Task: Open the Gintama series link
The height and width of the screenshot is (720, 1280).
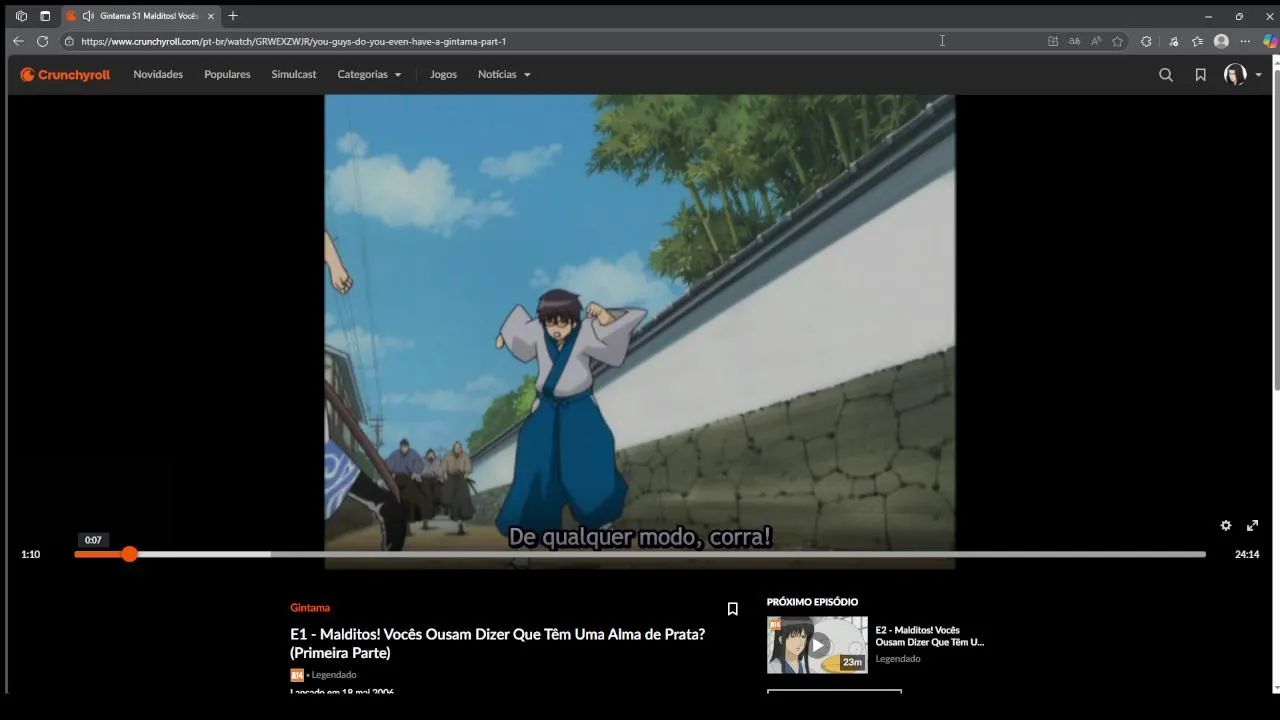Action: [x=310, y=607]
